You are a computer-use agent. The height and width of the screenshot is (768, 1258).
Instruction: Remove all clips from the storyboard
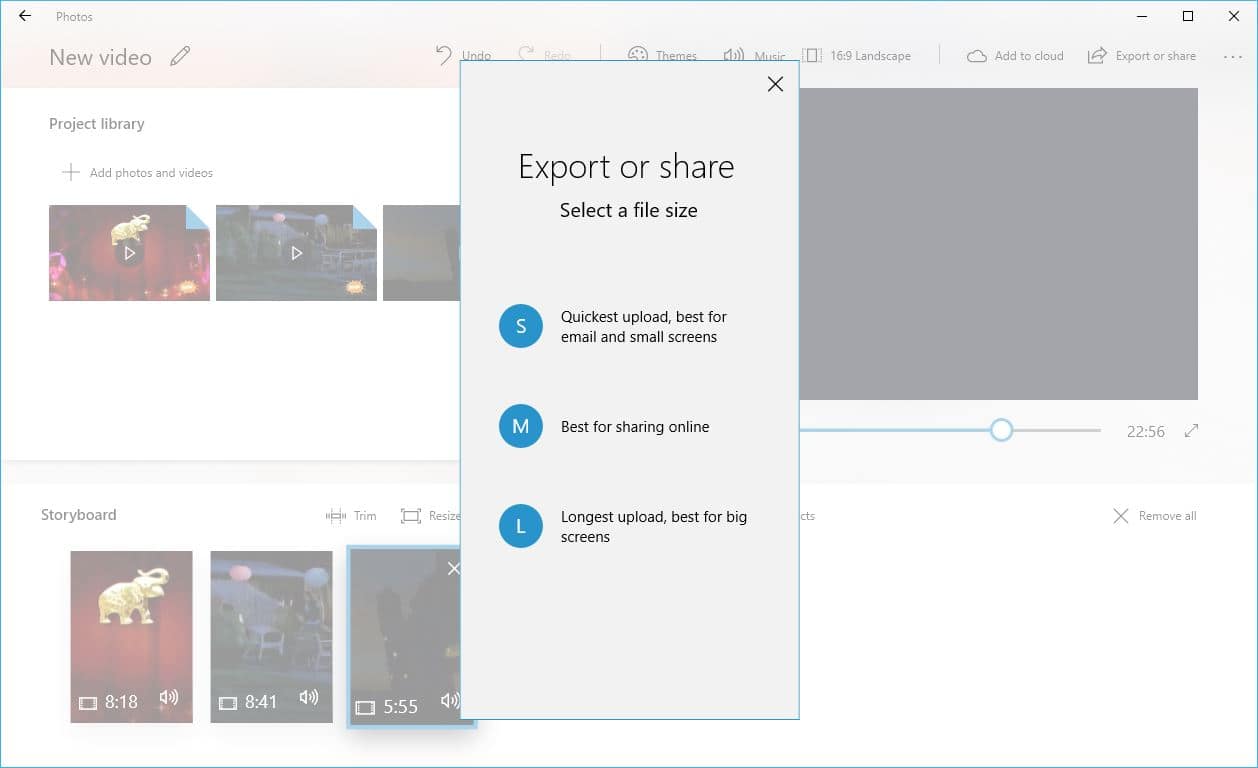(1153, 515)
